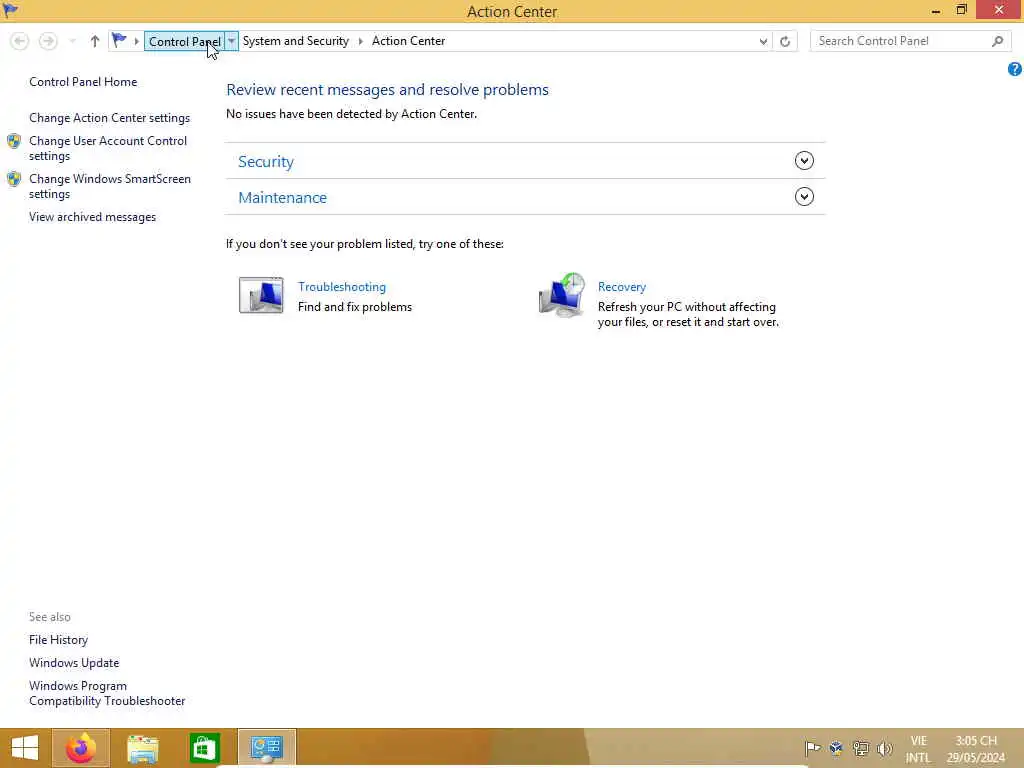This screenshot has height=768, width=1024.
Task: Launch Firefox from the taskbar
Action: click(x=81, y=748)
